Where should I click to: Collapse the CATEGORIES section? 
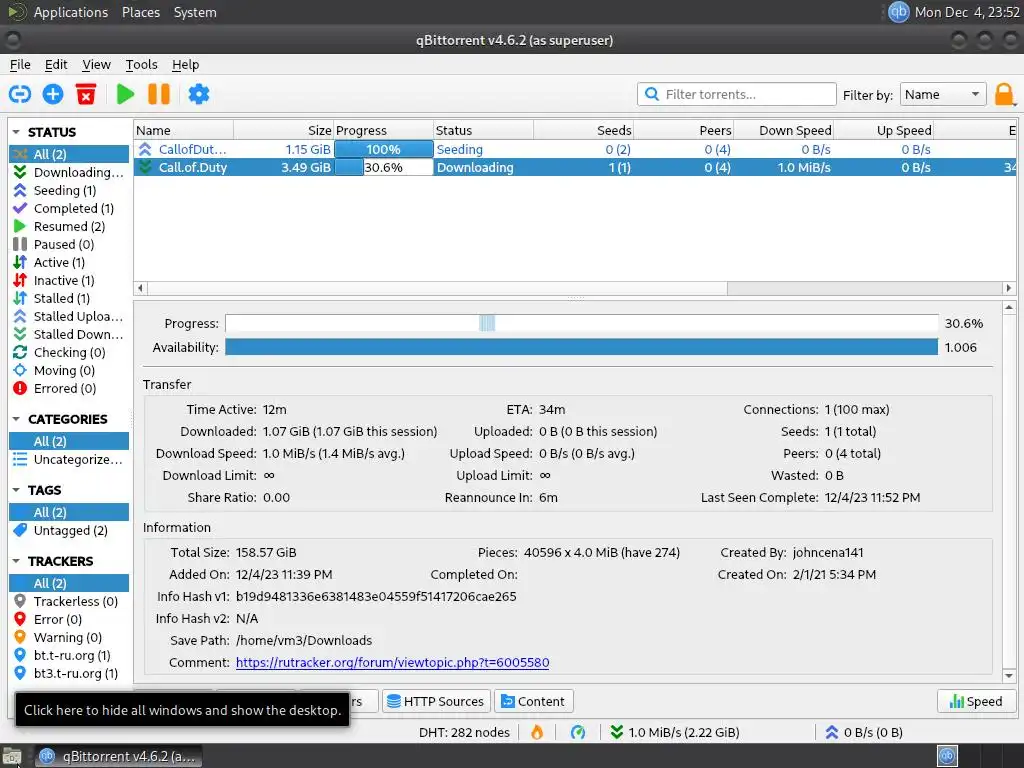click(x=16, y=419)
